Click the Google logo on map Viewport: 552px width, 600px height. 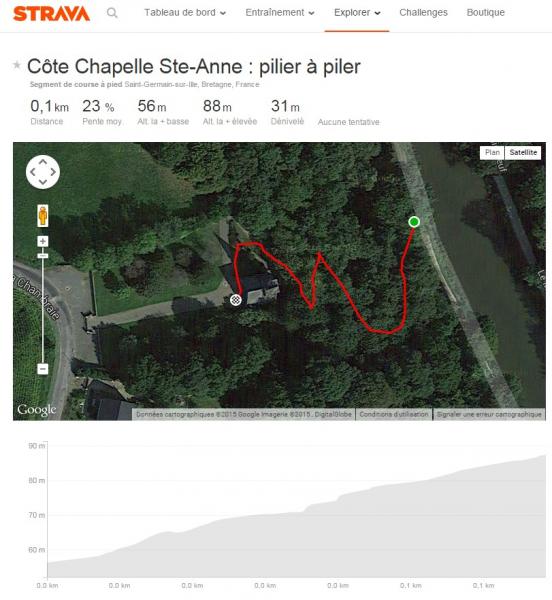pyautogui.click(x=37, y=410)
